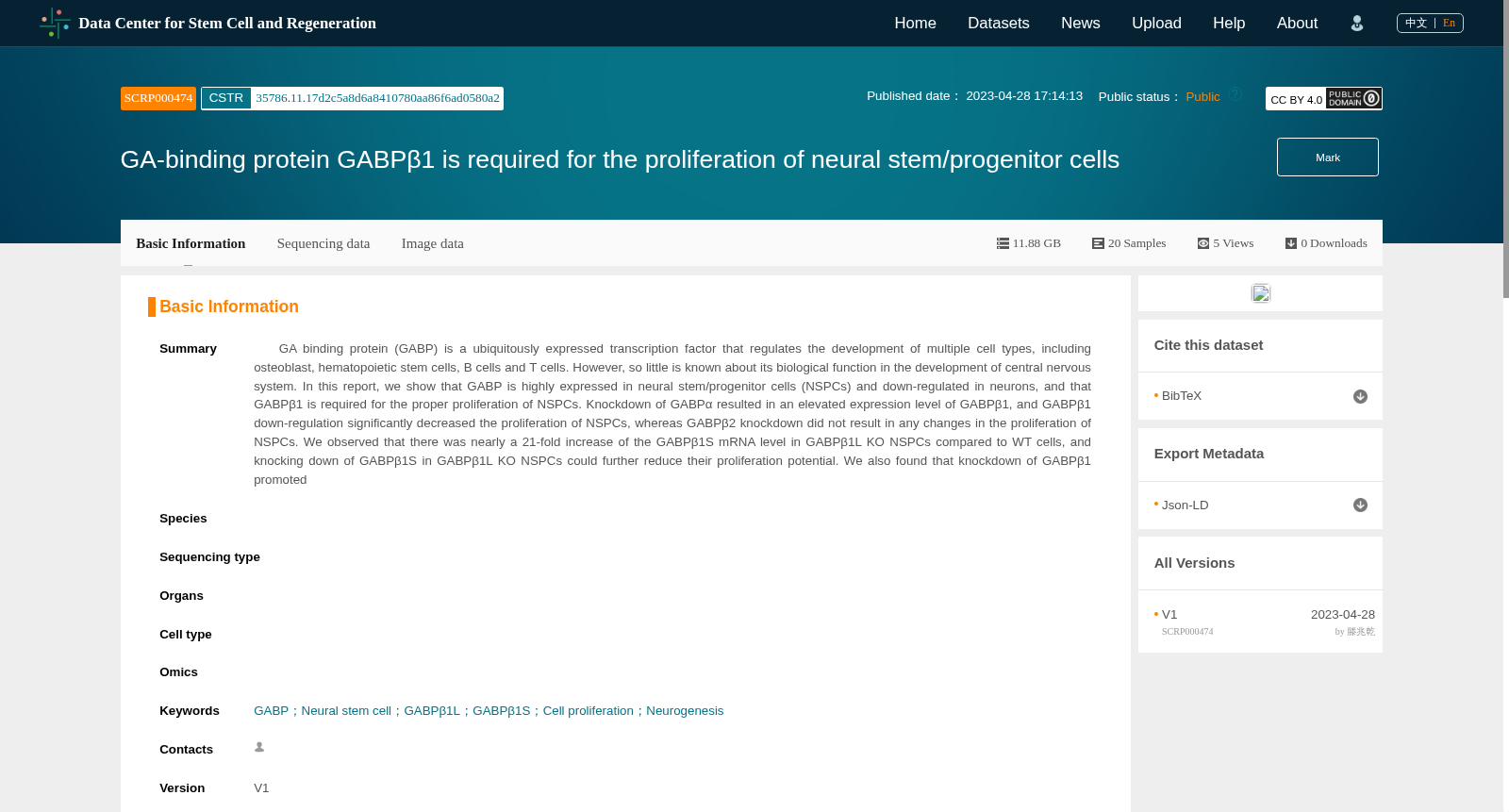Switch language to En
The height and width of the screenshot is (812, 1509).
(1449, 23)
